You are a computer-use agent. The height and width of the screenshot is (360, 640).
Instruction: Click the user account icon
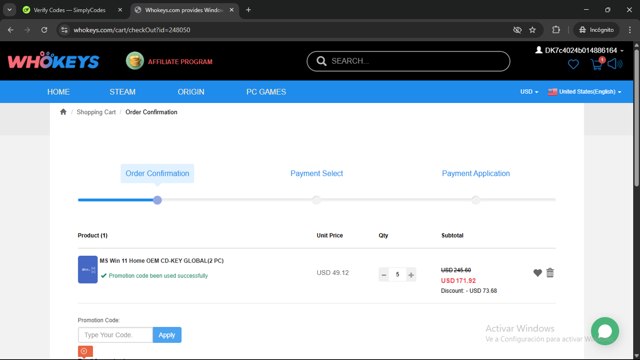(539, 50)
